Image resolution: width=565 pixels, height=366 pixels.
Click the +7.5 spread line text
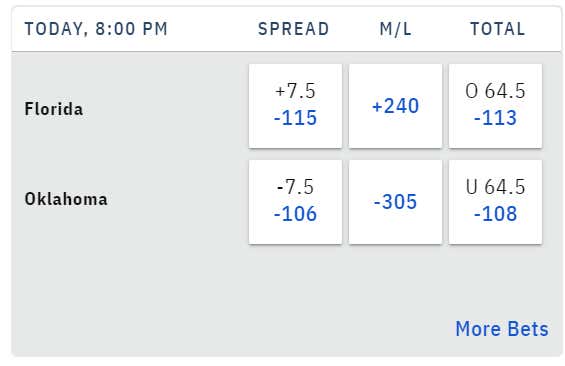click(295, 91)
